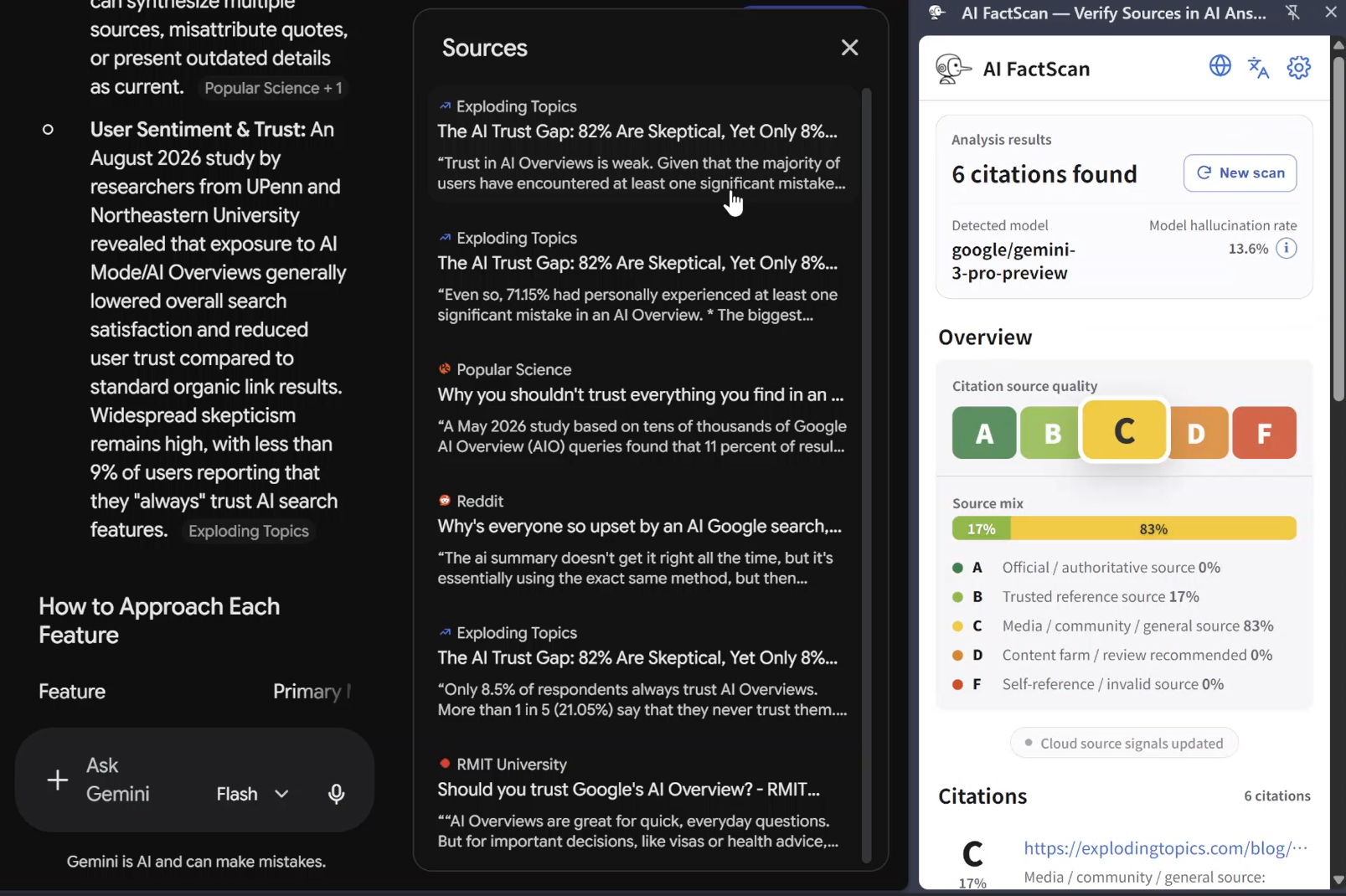Image resolution: width=1346 pixels, height=896 pixels.
Task: Click the "Citation source quality" label
Action: pos(1024,386)
